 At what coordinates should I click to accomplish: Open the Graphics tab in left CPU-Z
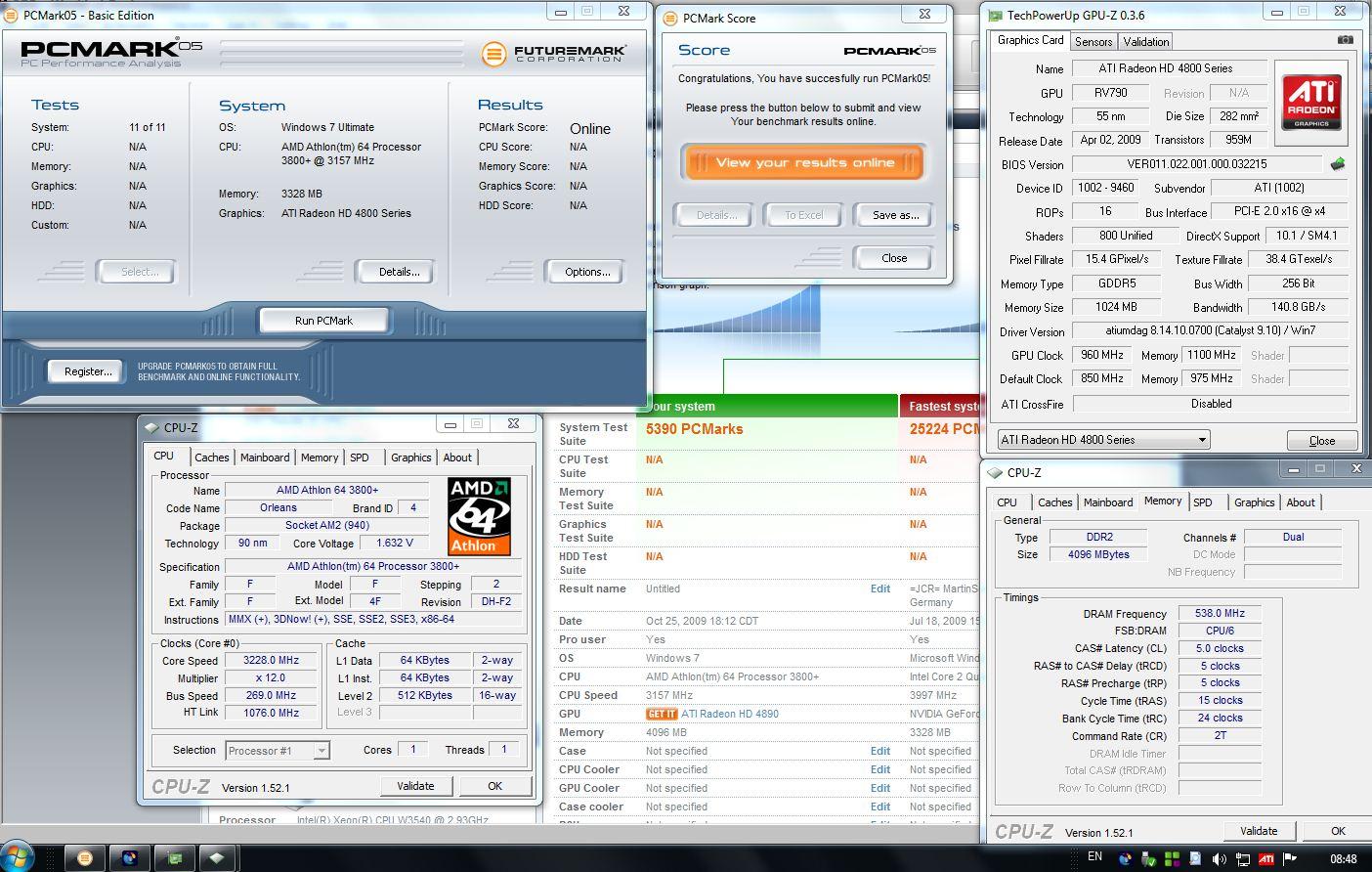tap(411, 458)
